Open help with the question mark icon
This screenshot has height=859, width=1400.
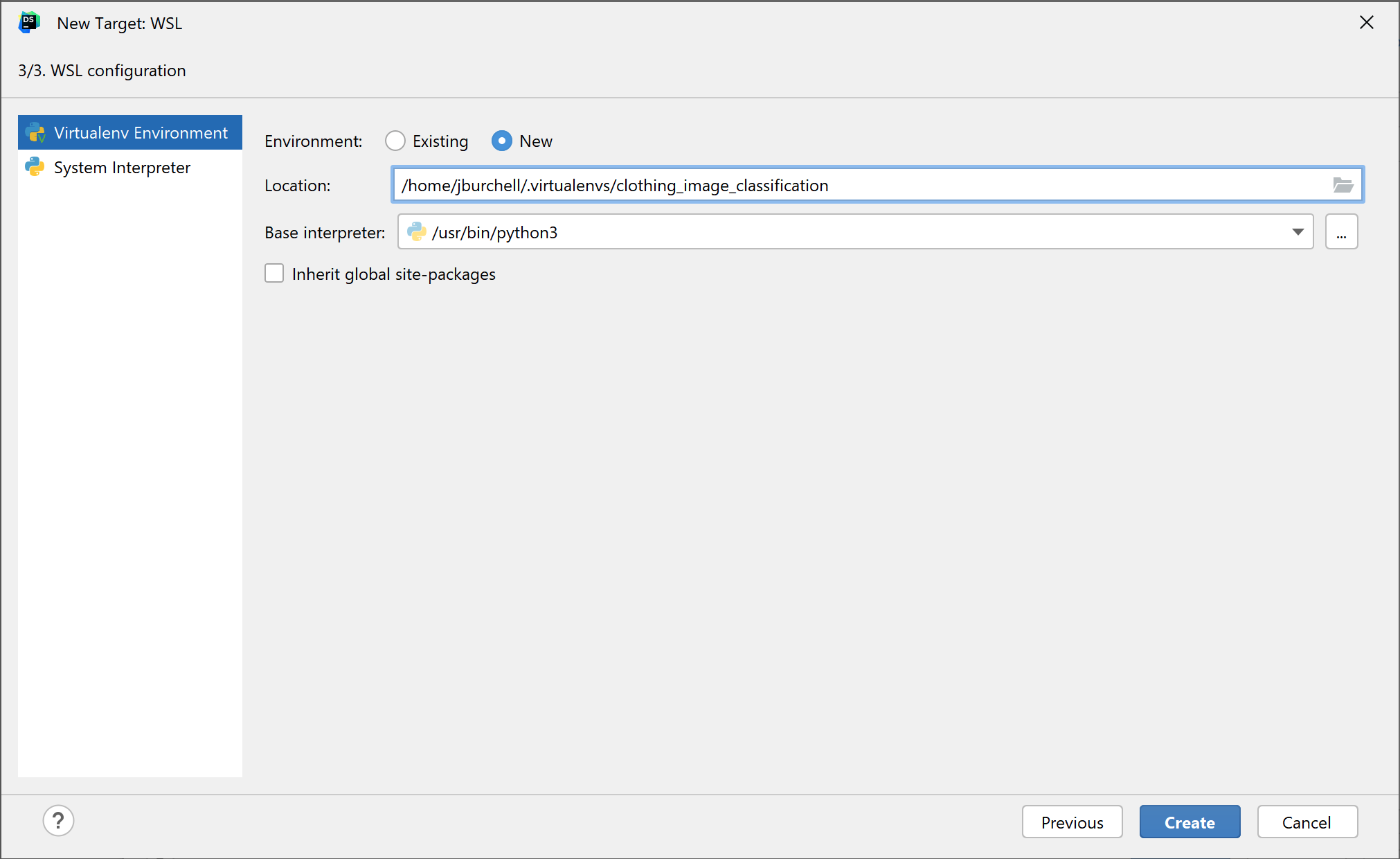click(x=58, y=821)
